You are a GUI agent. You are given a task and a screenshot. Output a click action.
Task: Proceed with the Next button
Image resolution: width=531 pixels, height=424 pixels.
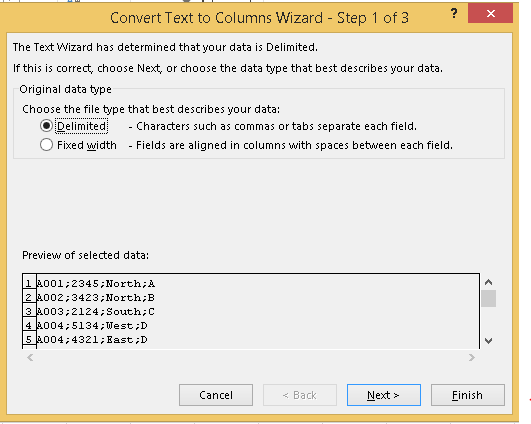(384, 395)
